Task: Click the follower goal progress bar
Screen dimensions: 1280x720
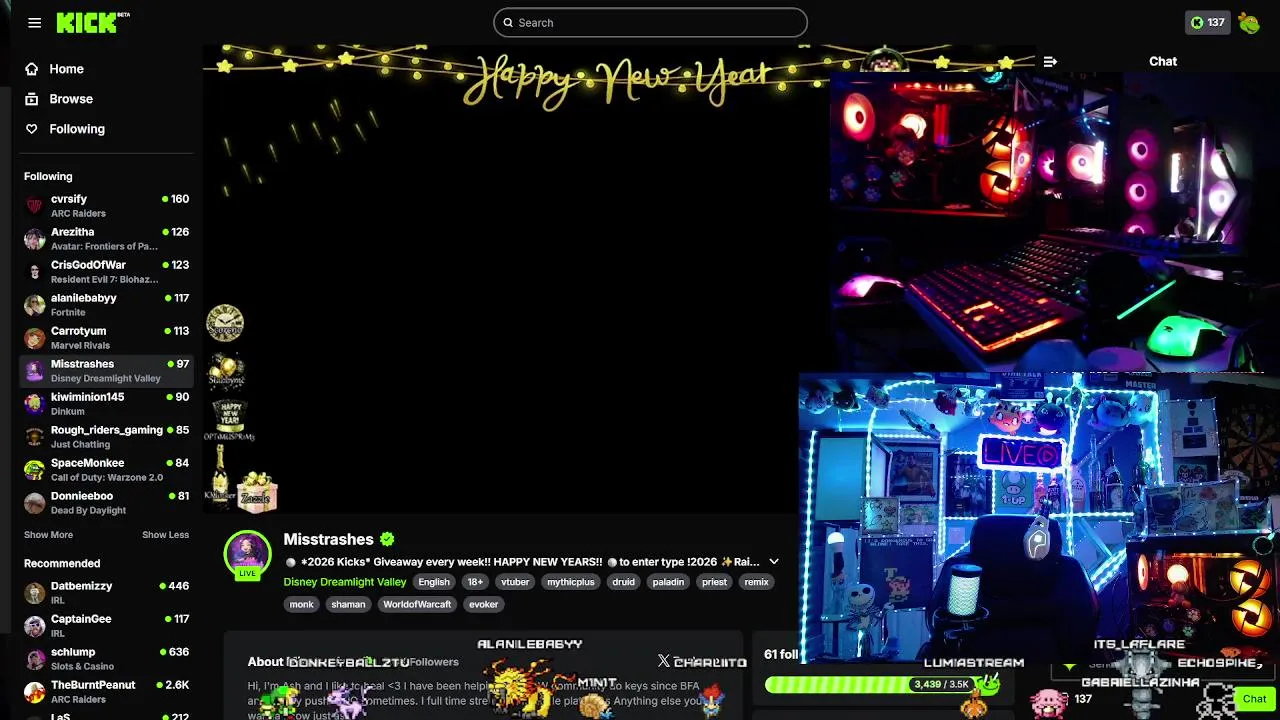Action: tap(882, 685)
